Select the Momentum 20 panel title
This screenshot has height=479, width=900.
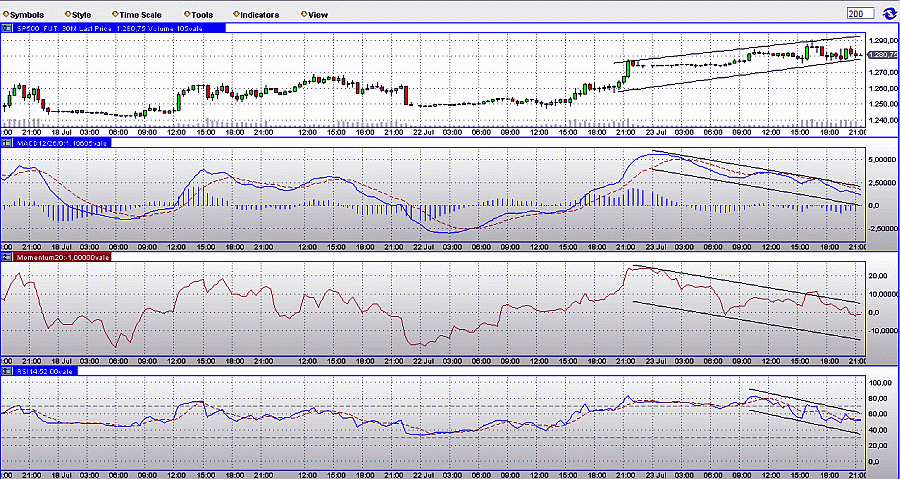click(x=60, y=257)
